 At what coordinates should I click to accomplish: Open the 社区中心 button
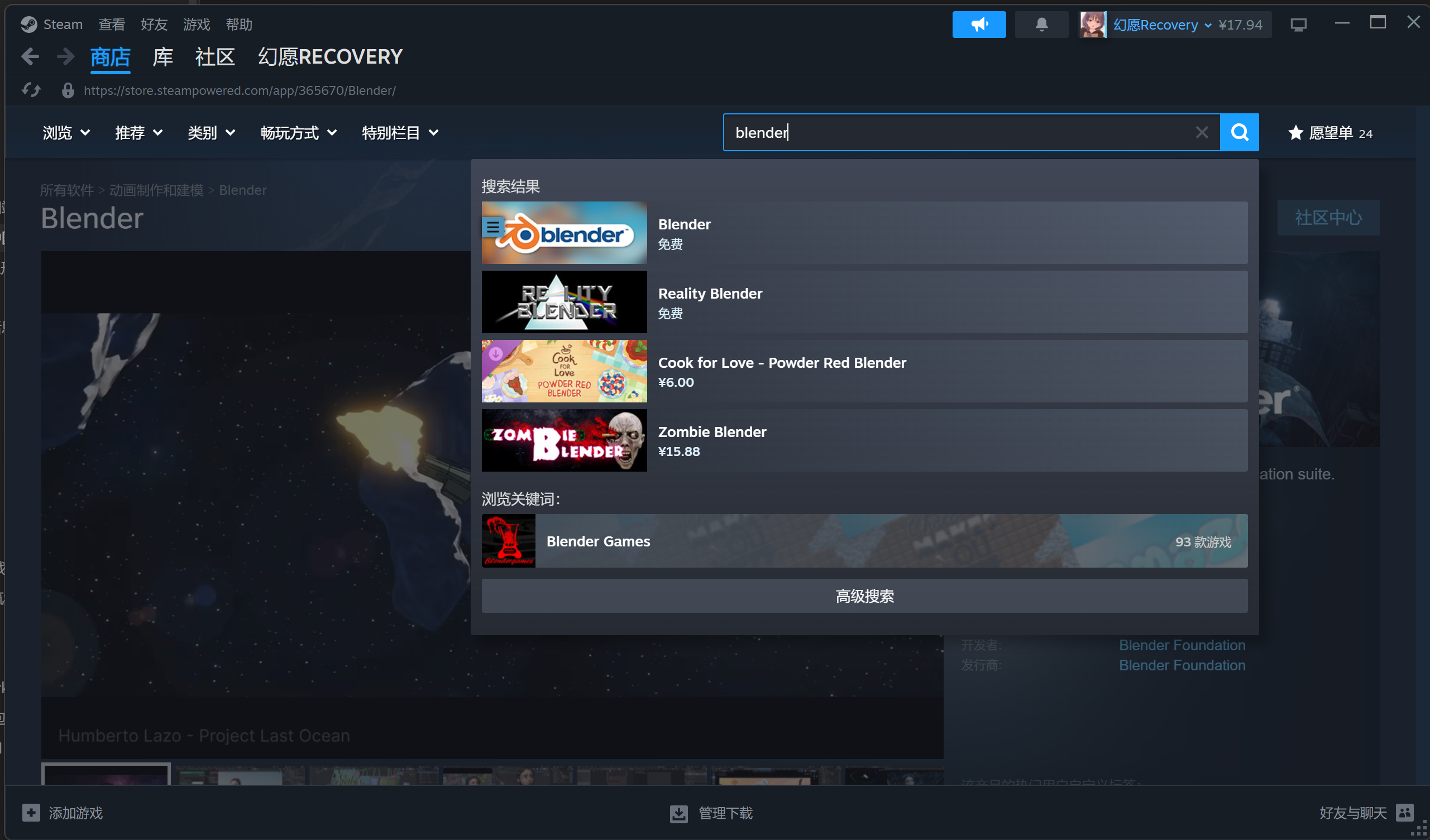(1328, 217)
